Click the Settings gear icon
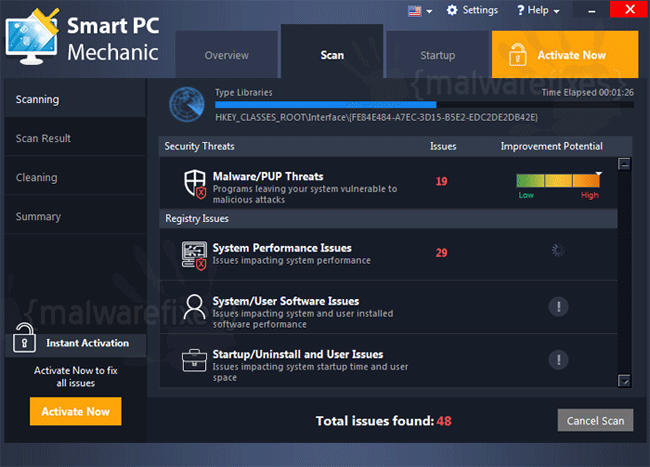 [x=452, y=10]
